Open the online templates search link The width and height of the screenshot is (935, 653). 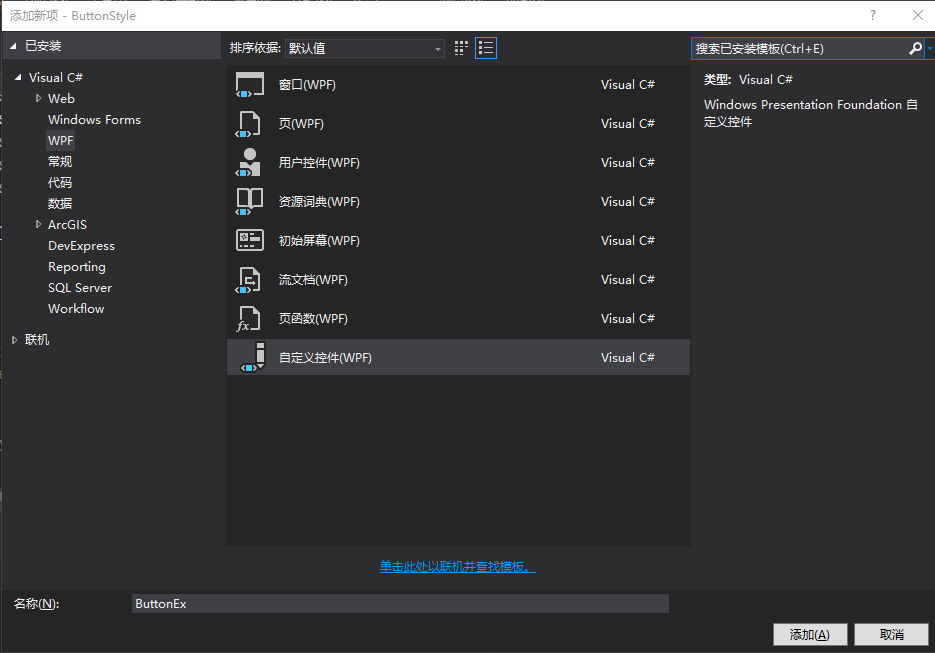(457, 566)
